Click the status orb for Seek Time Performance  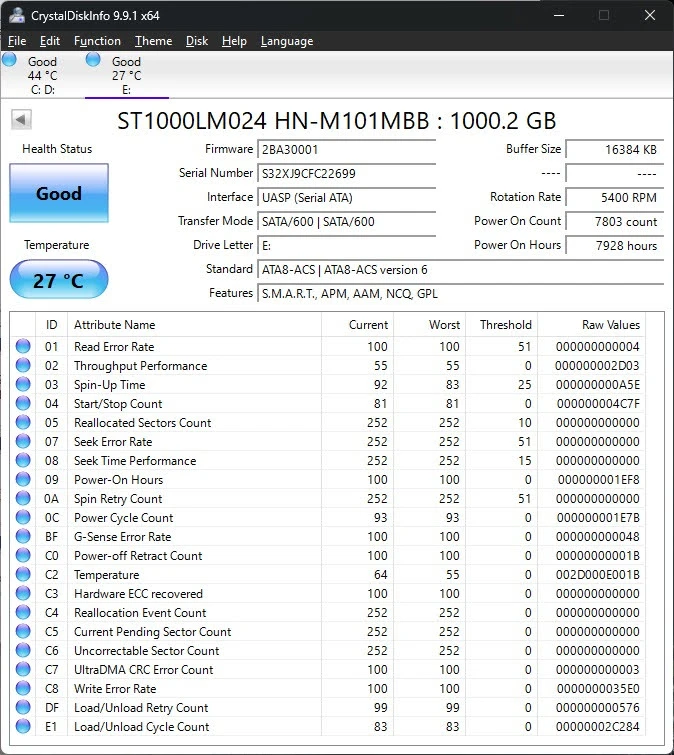click(x=23, y=460)
